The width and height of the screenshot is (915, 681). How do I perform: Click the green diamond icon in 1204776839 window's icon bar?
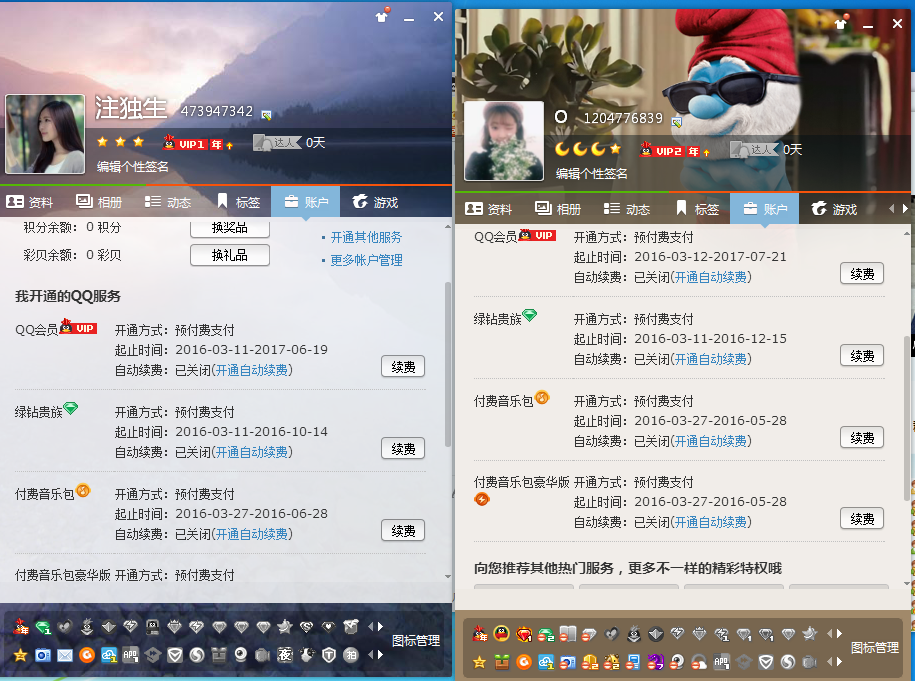546,634
